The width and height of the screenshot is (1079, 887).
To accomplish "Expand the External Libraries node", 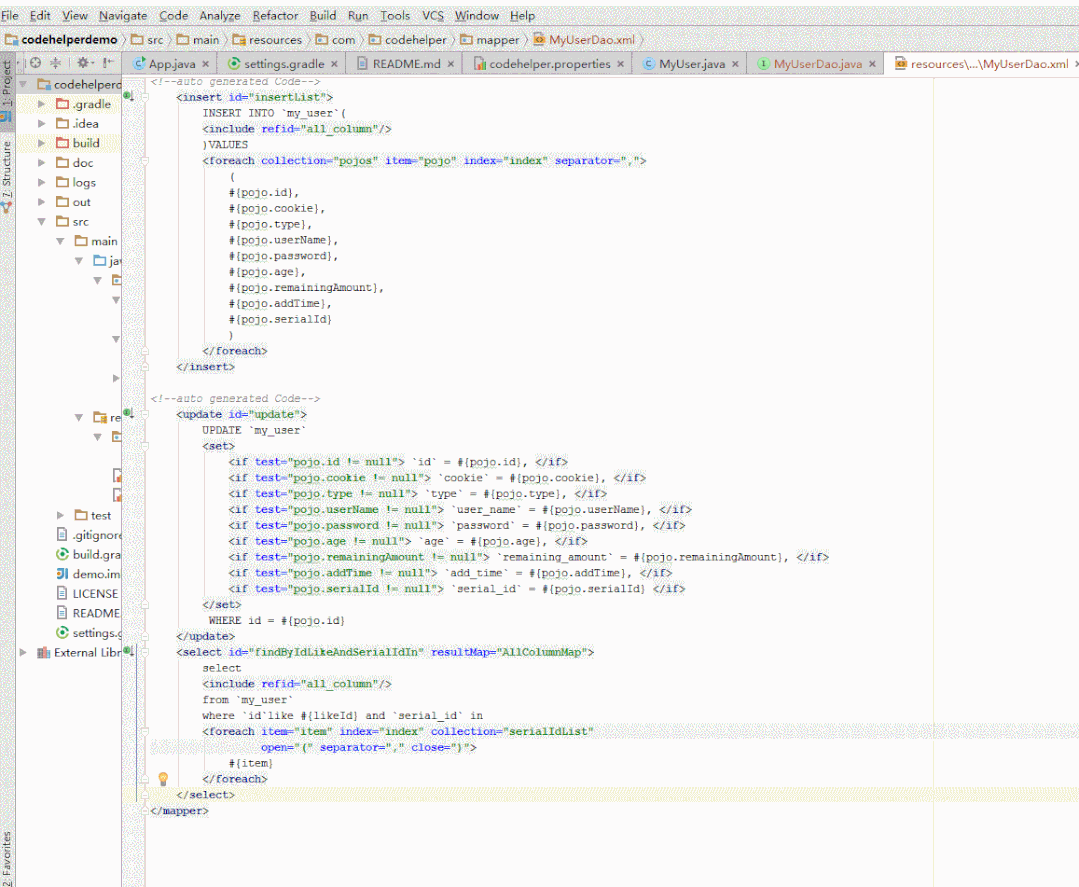I will [23, 652].
